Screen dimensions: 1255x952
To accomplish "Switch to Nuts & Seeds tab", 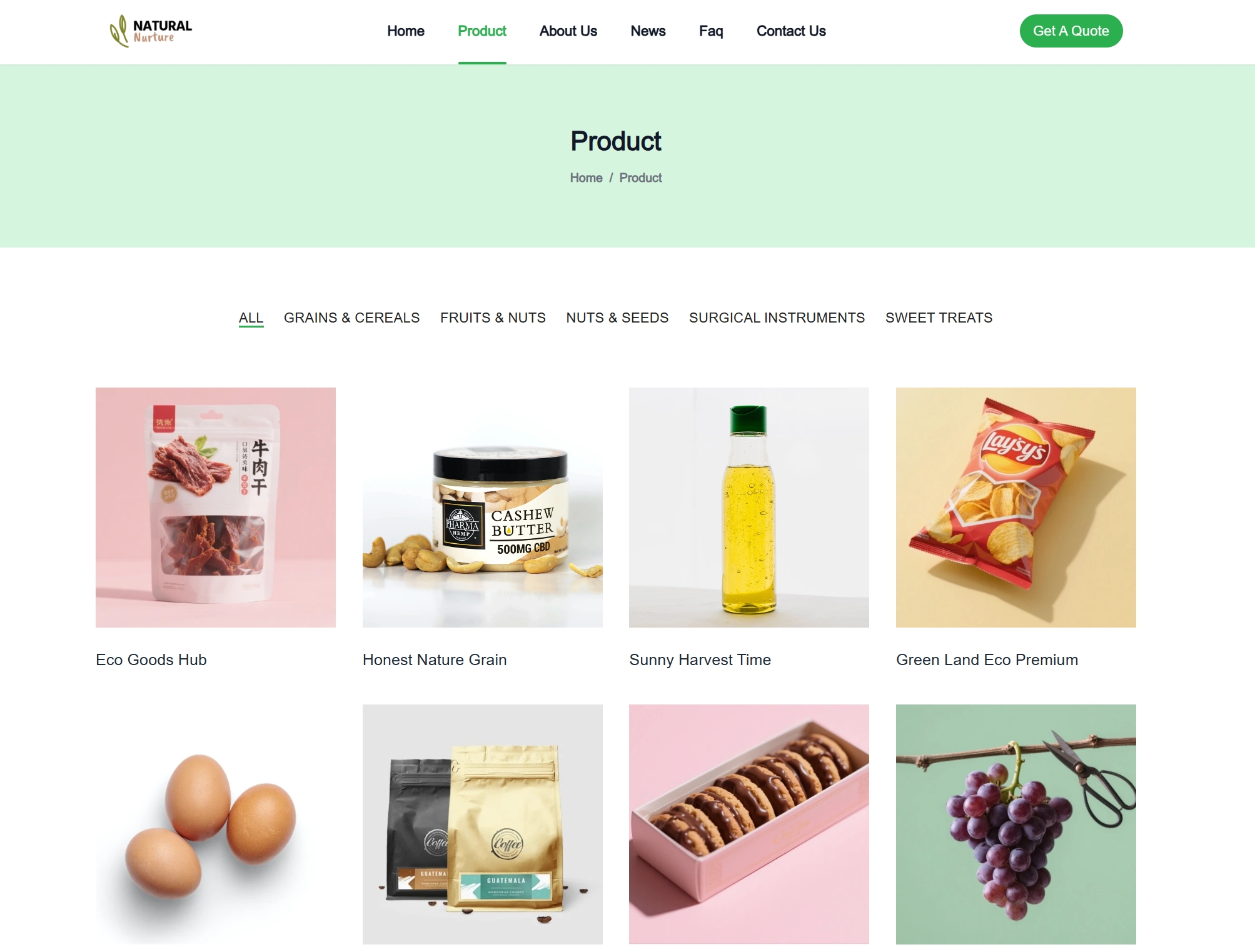I will [617, 318].
